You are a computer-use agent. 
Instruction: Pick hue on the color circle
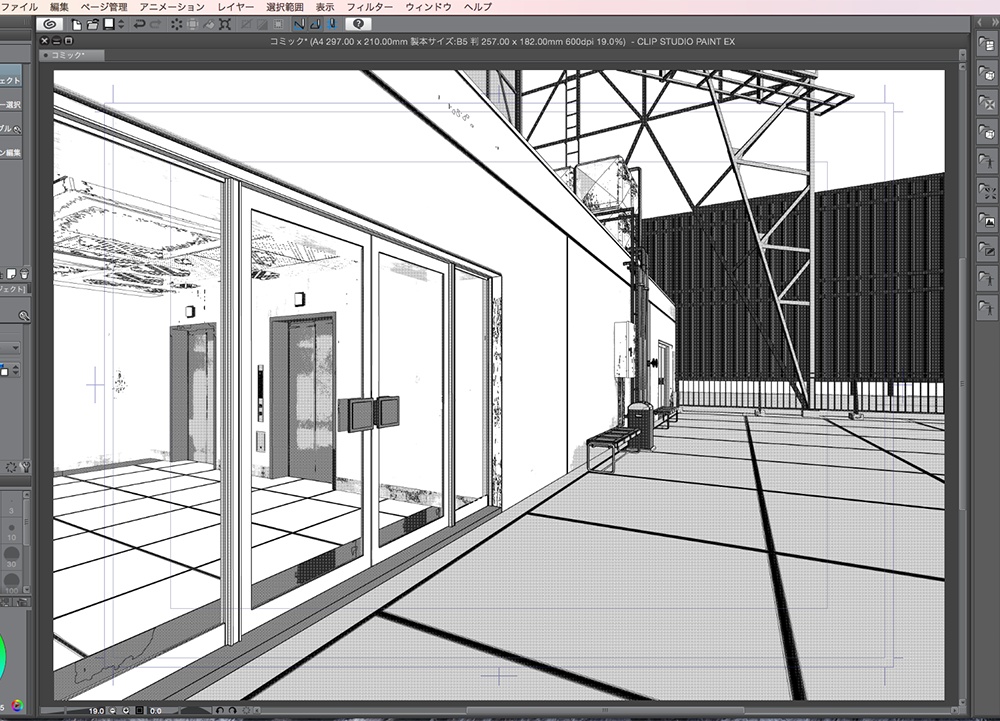3,654
